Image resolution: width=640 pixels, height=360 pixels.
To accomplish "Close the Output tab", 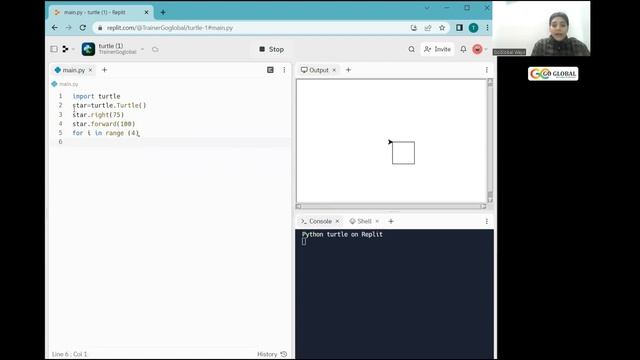I will (x=334, y=70).
